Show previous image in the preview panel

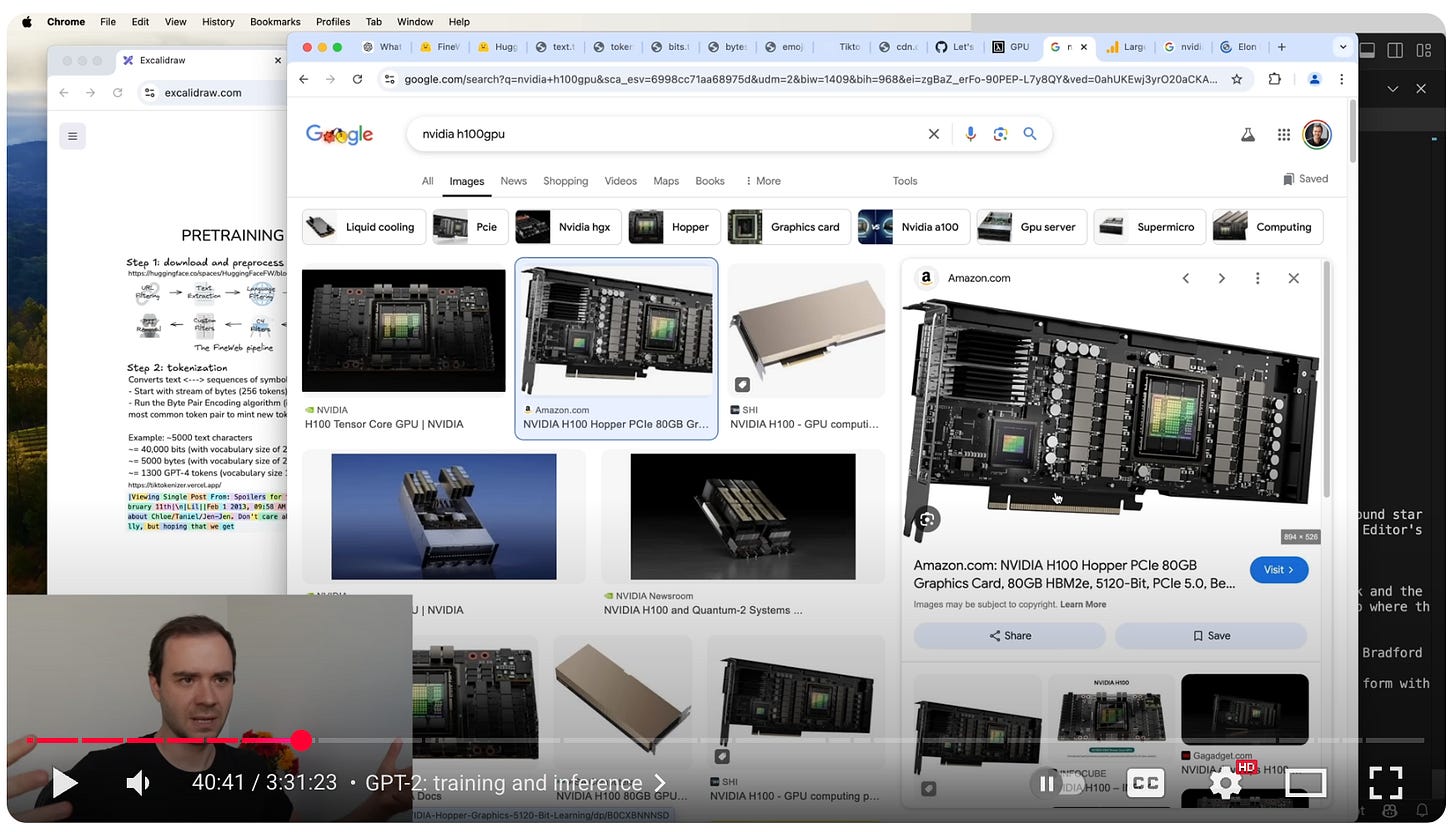pyautogui.click(x=1186, y=278)
